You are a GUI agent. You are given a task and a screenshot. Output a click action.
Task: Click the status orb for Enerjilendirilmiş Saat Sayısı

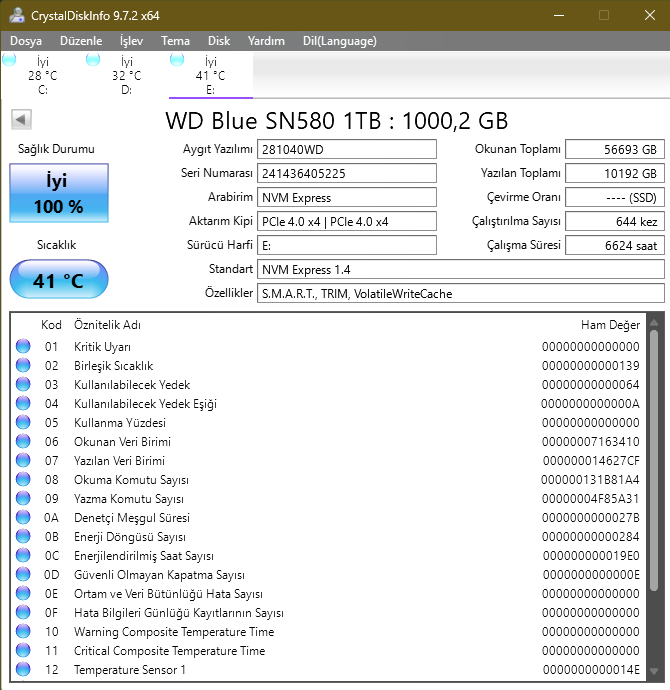pos(23,555)
